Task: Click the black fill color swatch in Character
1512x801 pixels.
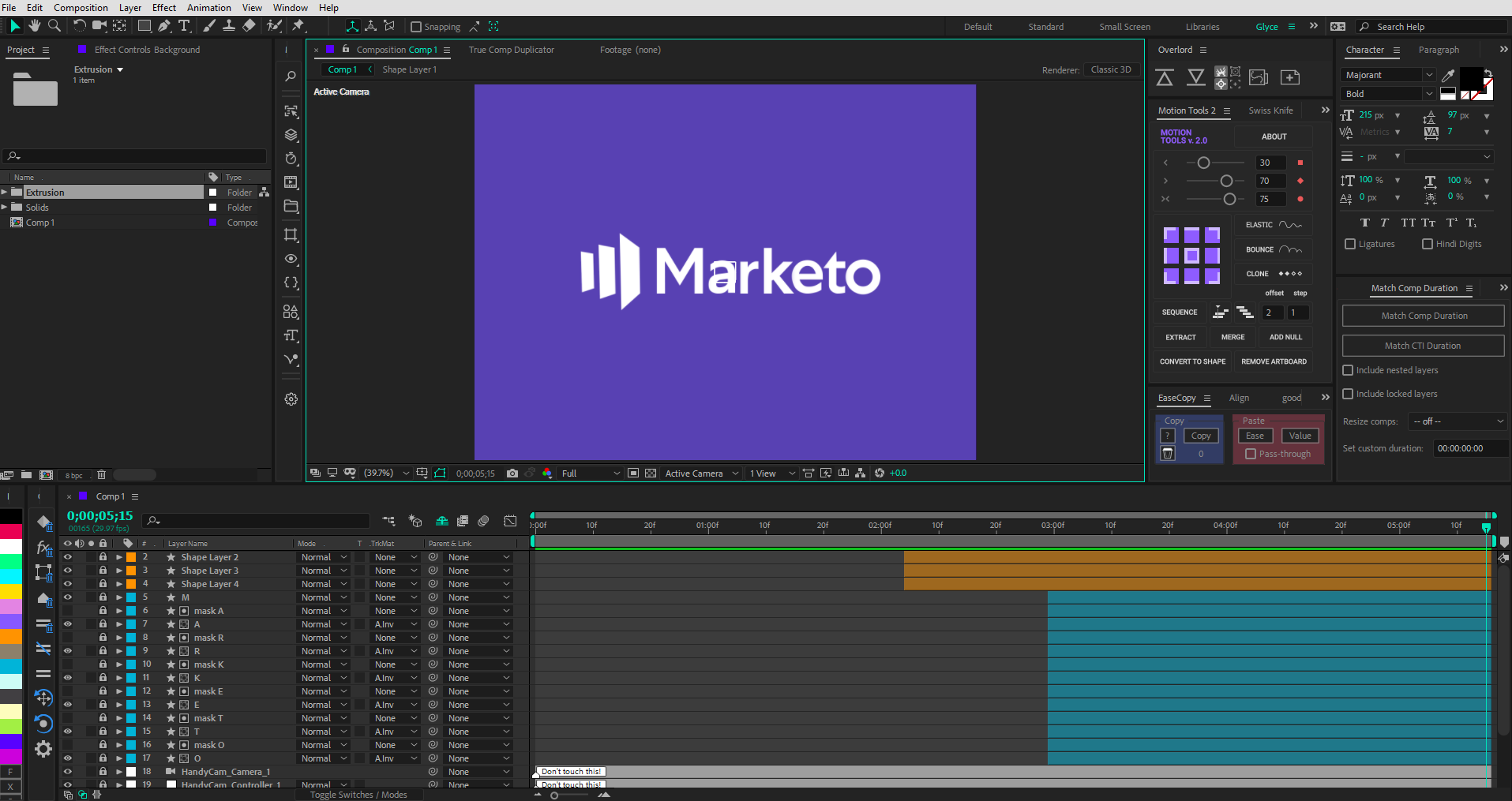Action: pos(1470,78)
